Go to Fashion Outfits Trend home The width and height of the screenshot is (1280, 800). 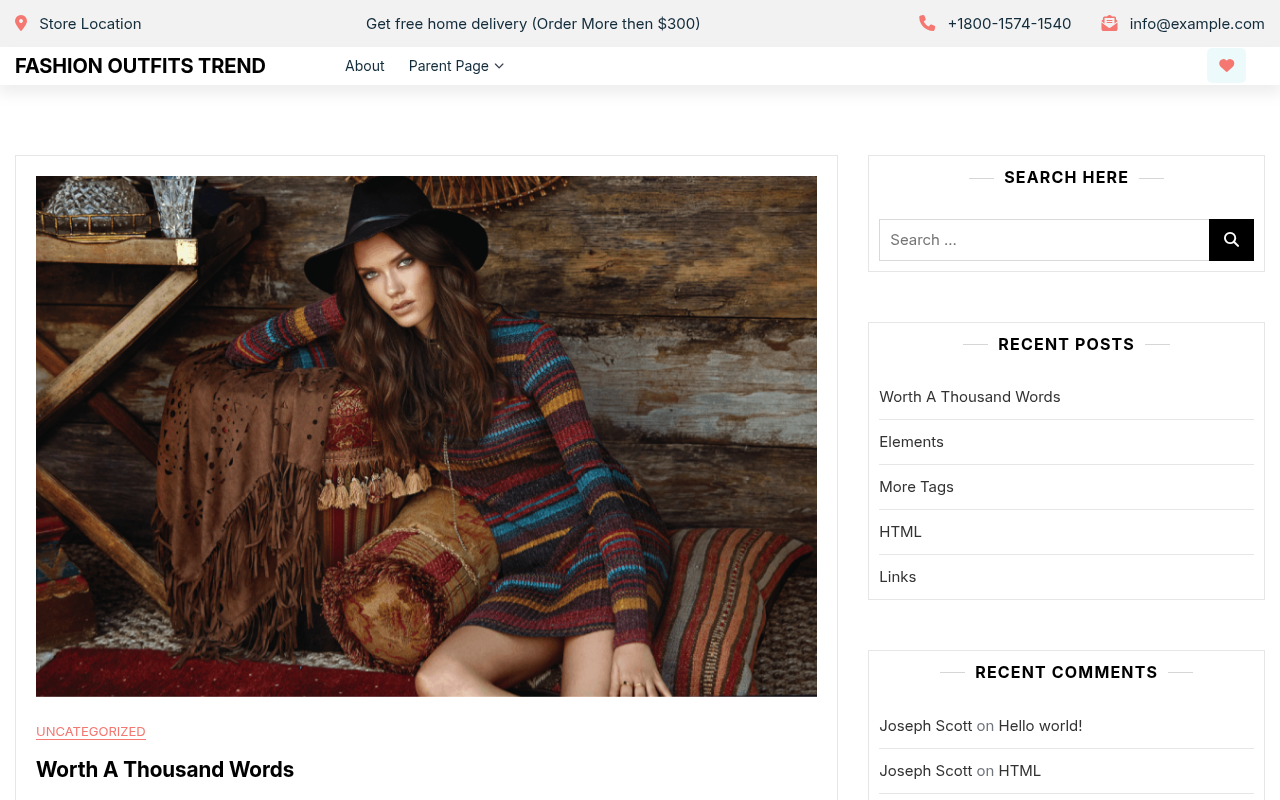pyautogui.click(x=140, y=66)
